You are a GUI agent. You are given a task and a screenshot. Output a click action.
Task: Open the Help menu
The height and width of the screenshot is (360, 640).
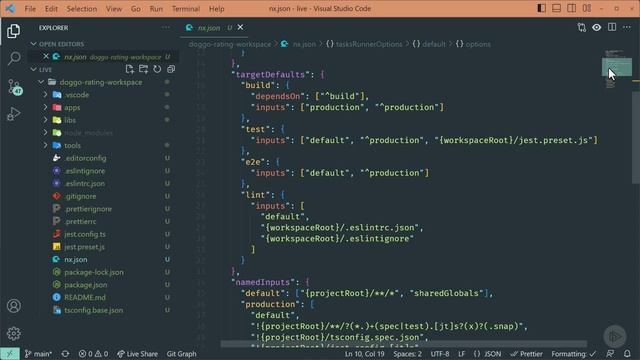tap(216, 9)
